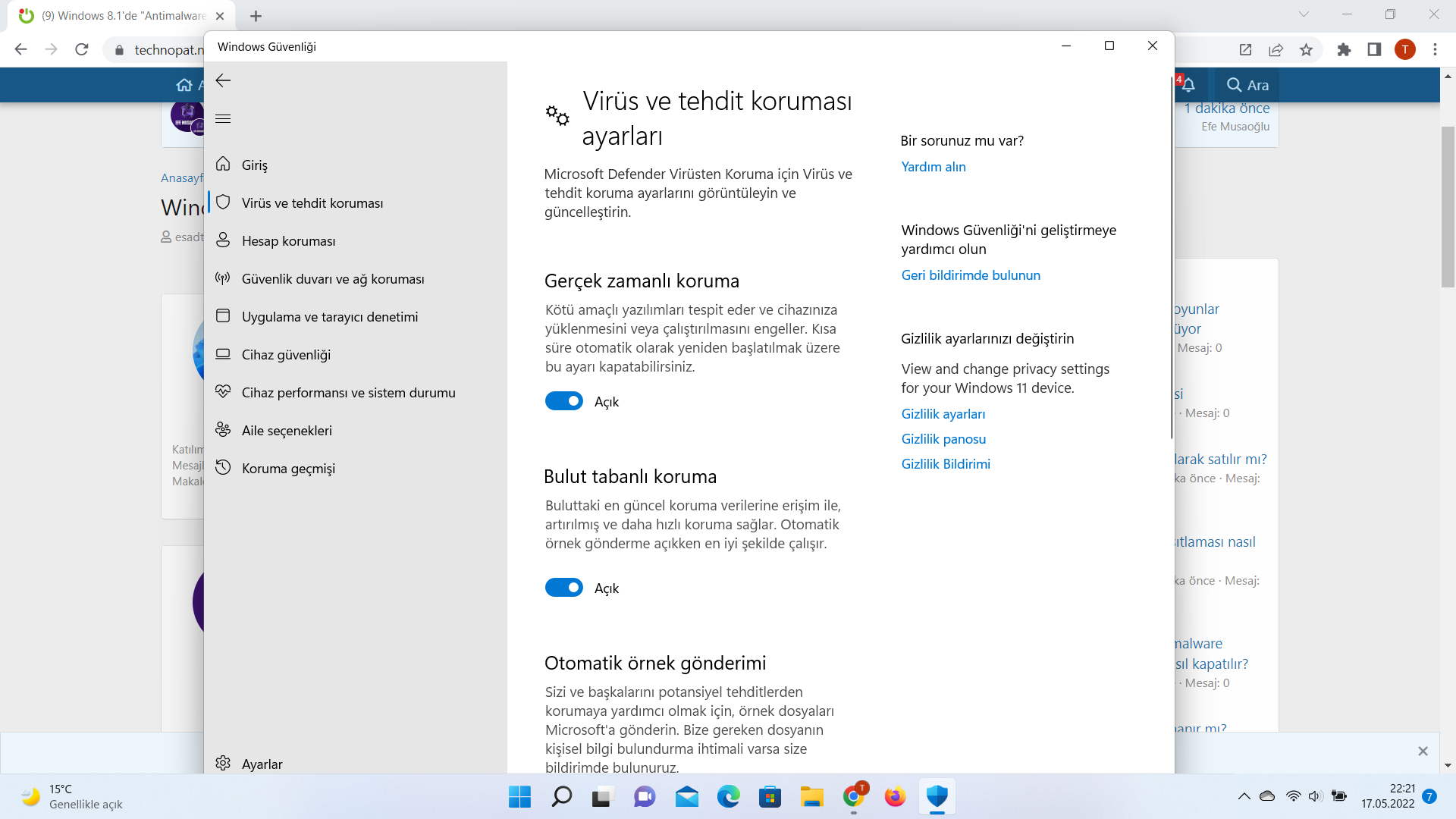Click the back arrow in Windows Güvenliği
The height and width of the screenshot is (819, 1456).
tap(223, 80)
